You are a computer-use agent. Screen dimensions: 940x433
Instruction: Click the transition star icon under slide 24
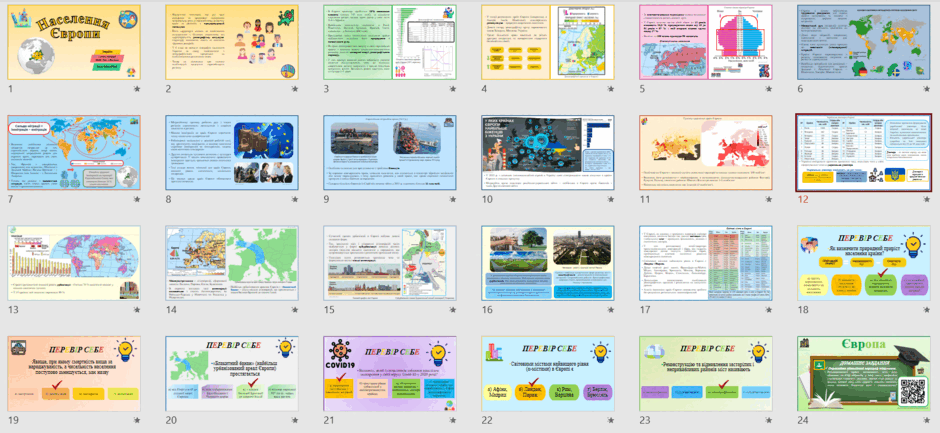click(927, 420)
